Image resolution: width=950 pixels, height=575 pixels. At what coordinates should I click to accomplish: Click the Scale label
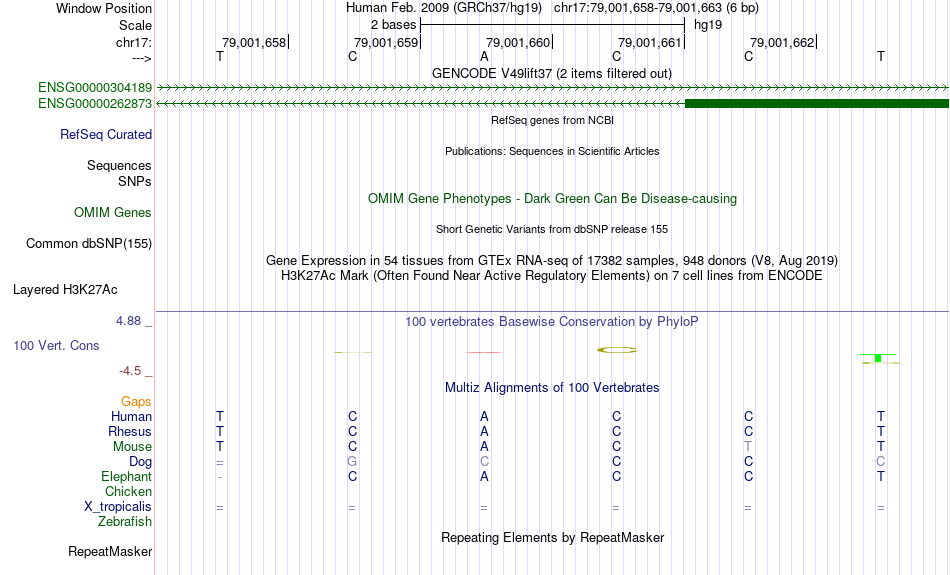click(135, 25)
